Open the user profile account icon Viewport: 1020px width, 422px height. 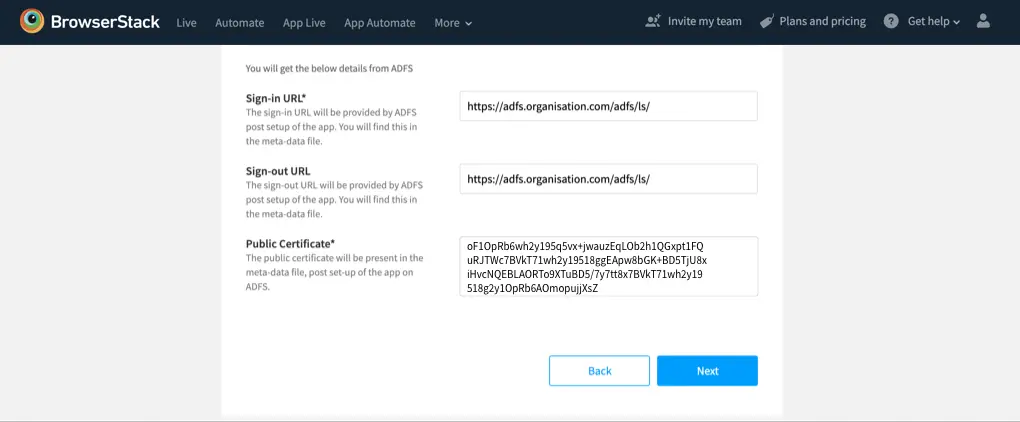pos(983,21)
